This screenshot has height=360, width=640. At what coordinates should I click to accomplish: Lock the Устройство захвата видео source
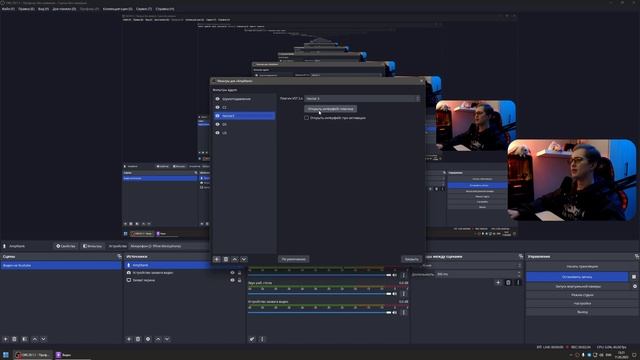tap(240, 273)
